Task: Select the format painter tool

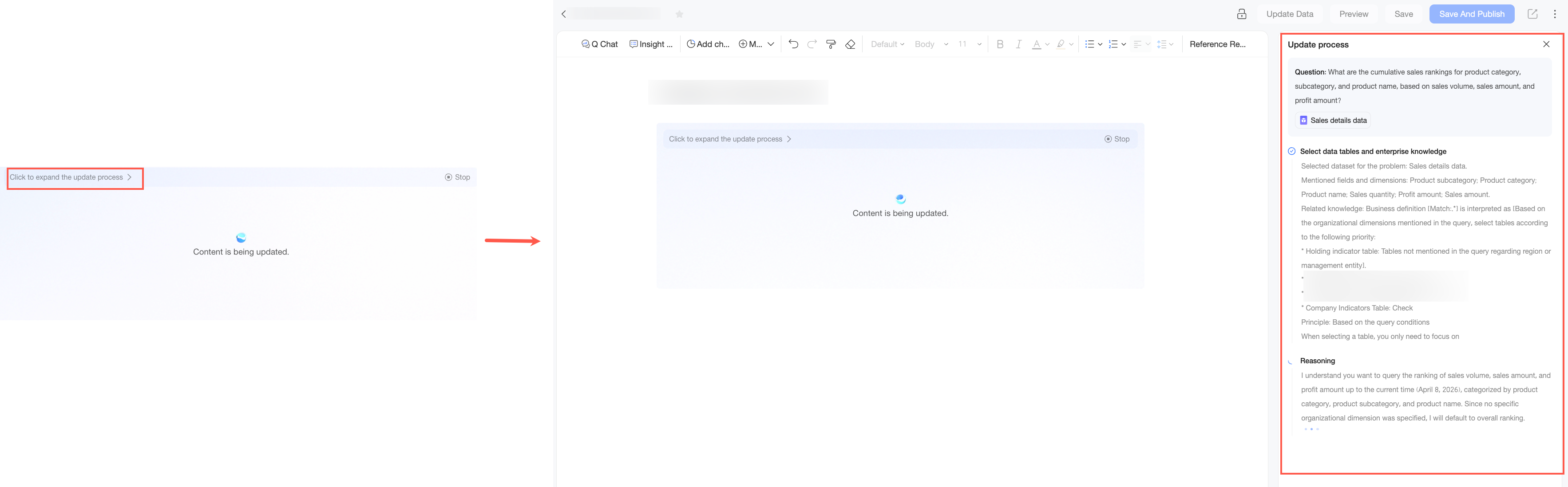Action: pyautogui.click(x=831, y=44)
